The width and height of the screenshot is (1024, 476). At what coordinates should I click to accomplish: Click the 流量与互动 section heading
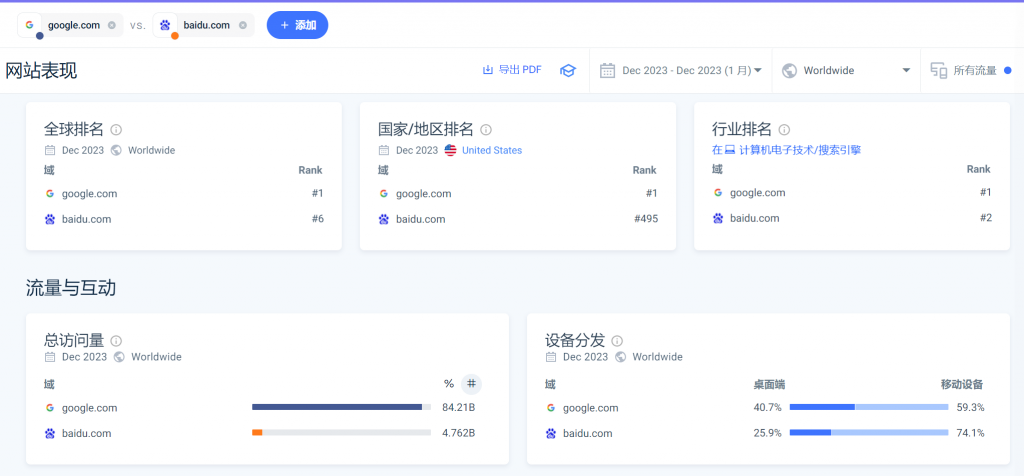point(71,288)
